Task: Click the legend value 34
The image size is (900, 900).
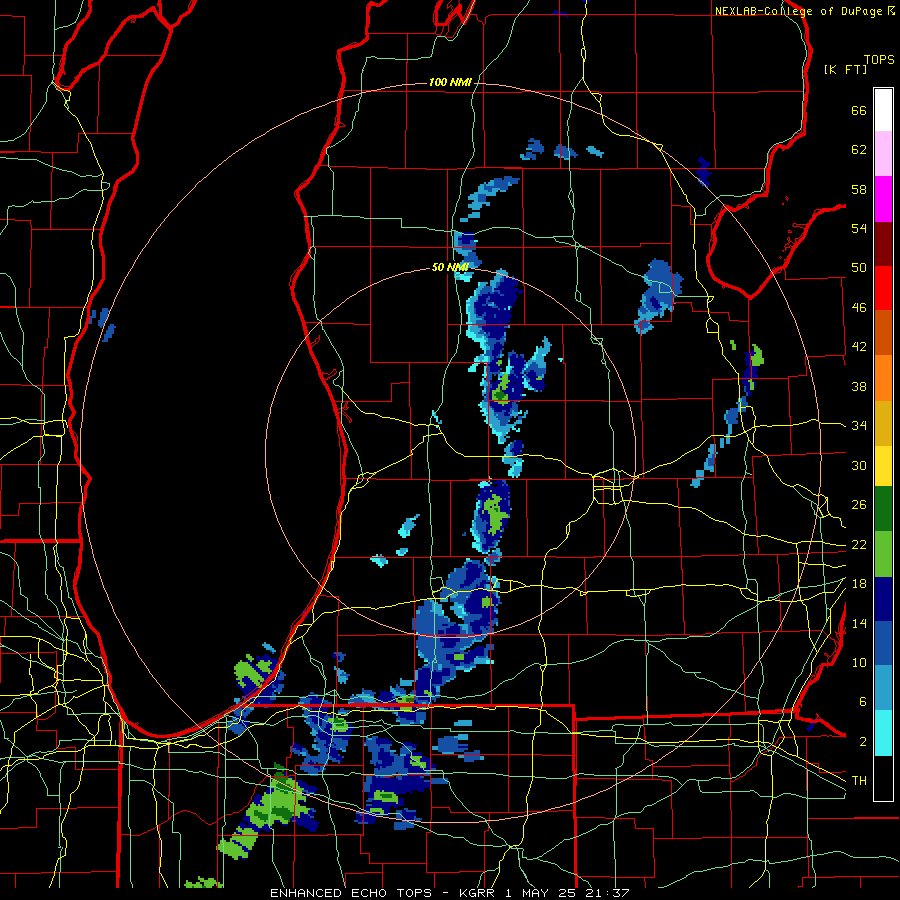Action: (x=859, y=425)
